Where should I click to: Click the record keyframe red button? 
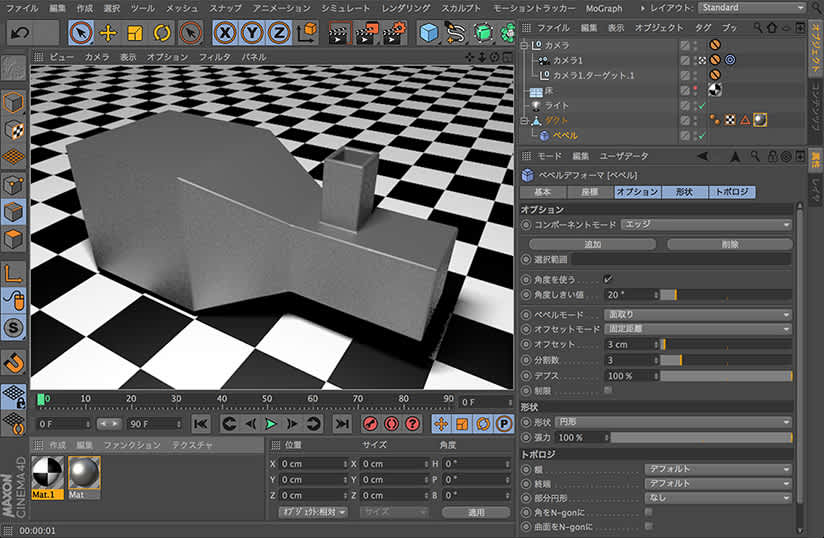369,424
